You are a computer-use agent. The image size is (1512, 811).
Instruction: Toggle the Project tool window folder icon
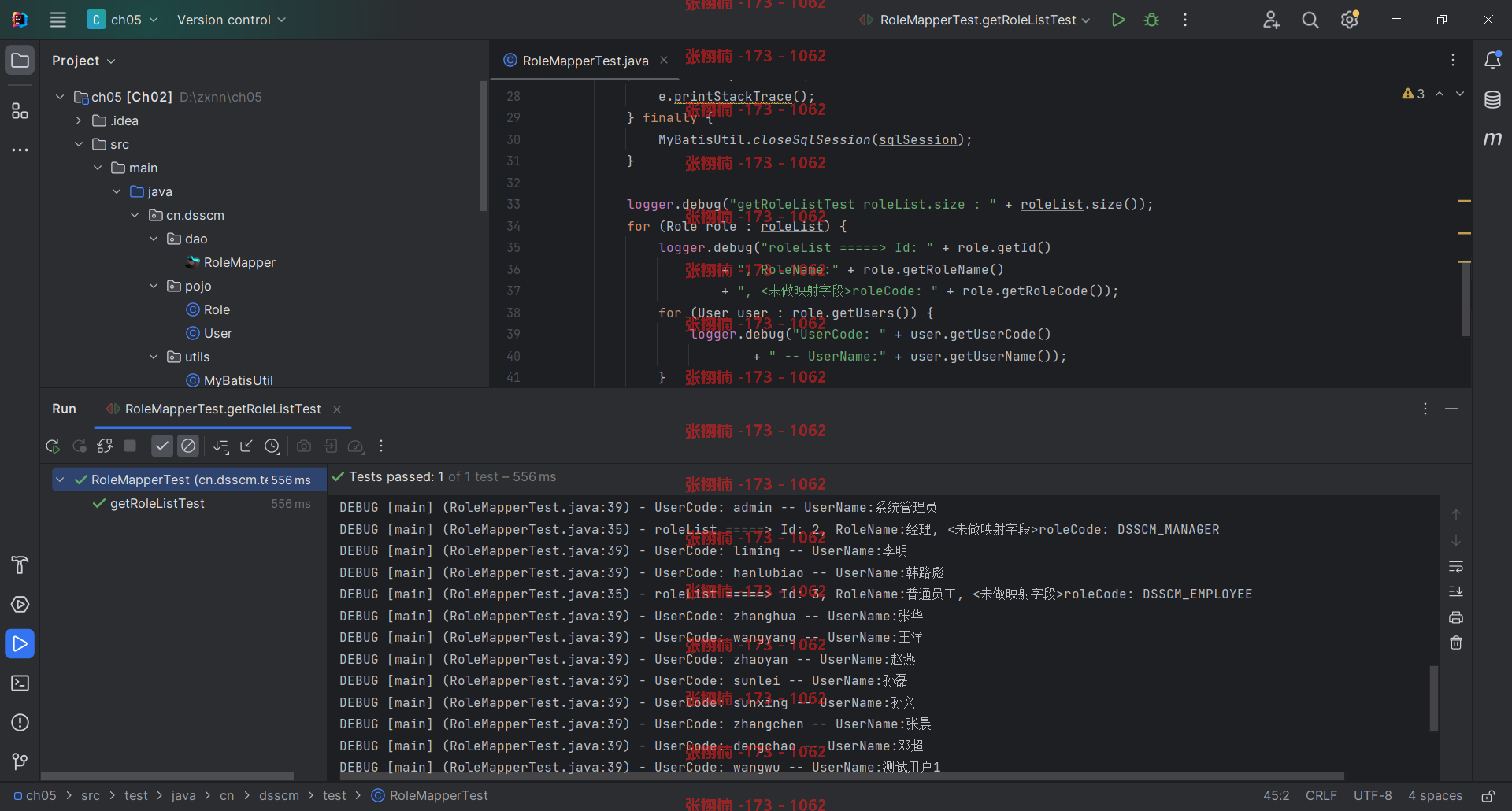coord(20,60)
